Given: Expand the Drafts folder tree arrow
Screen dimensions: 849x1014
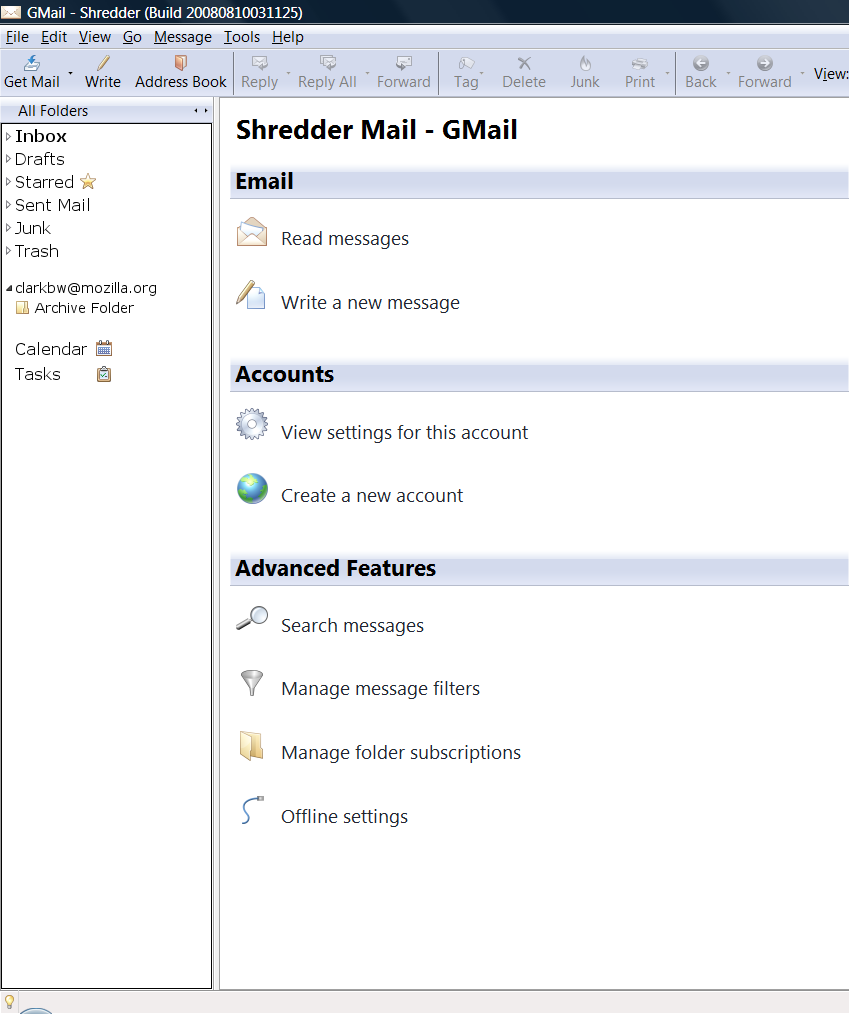Looking at the screenshot, I should click(8, 158).
